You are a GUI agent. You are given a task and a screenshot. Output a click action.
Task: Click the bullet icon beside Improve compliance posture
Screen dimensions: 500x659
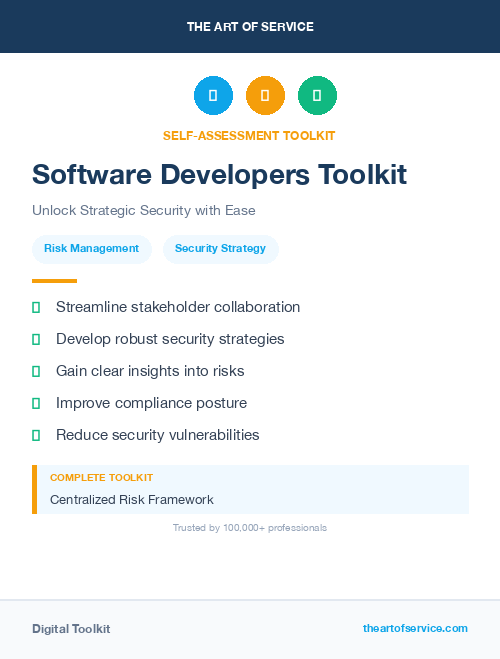36,403
